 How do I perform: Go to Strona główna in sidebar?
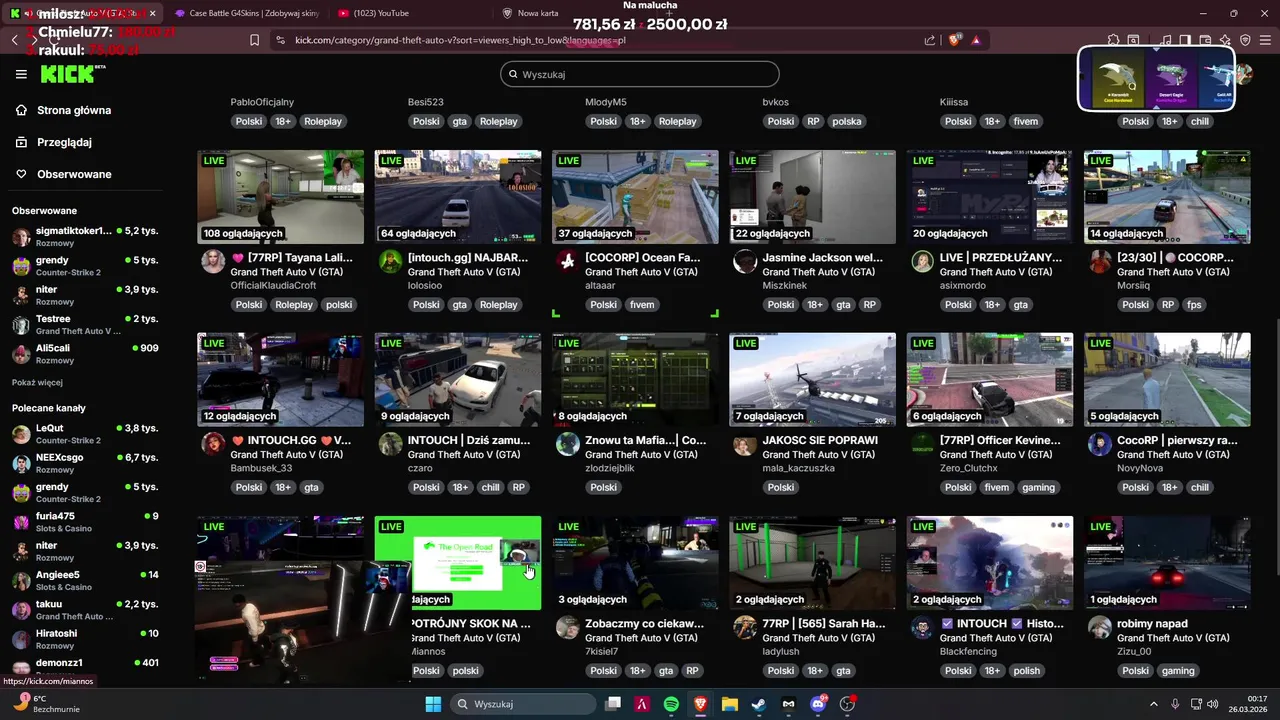74,110
